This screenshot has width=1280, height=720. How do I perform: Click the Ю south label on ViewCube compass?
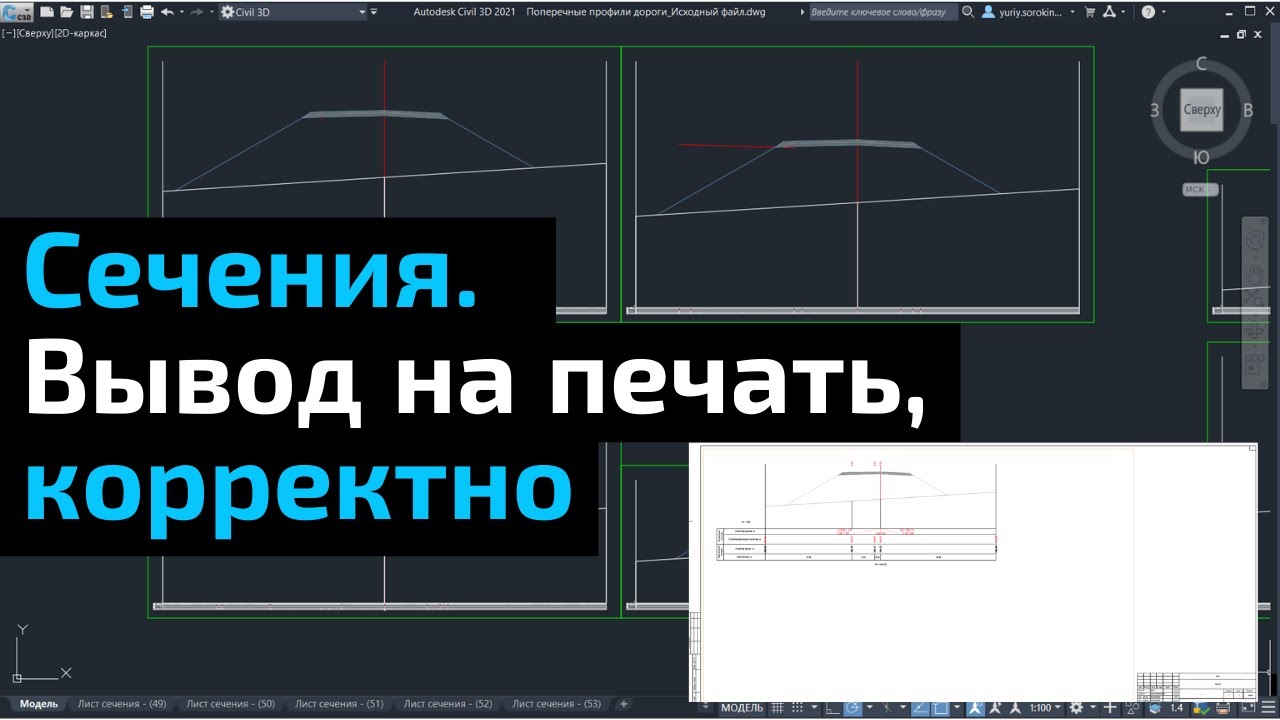pyautogui.click(x=1201, y=157)
